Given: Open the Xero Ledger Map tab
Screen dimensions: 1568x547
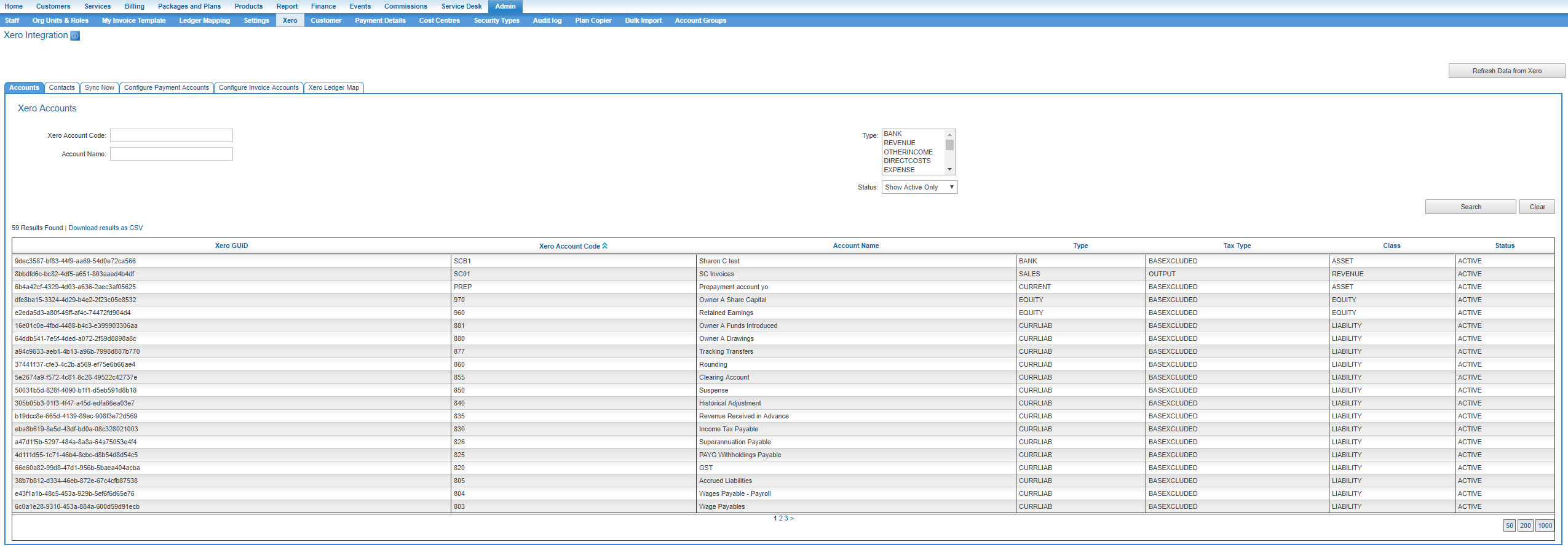Looking at the screenshot, I should 333,87.
